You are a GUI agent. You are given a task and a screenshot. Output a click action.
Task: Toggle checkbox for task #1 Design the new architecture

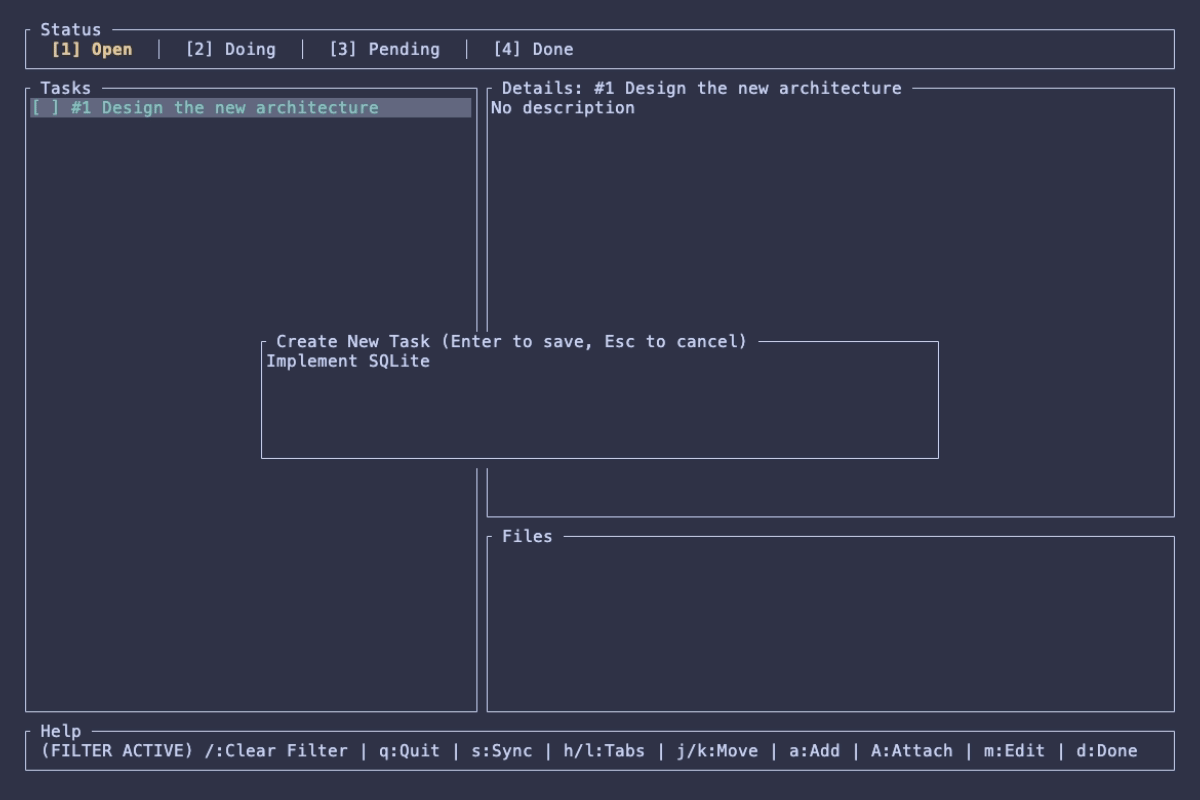point(45,108)
